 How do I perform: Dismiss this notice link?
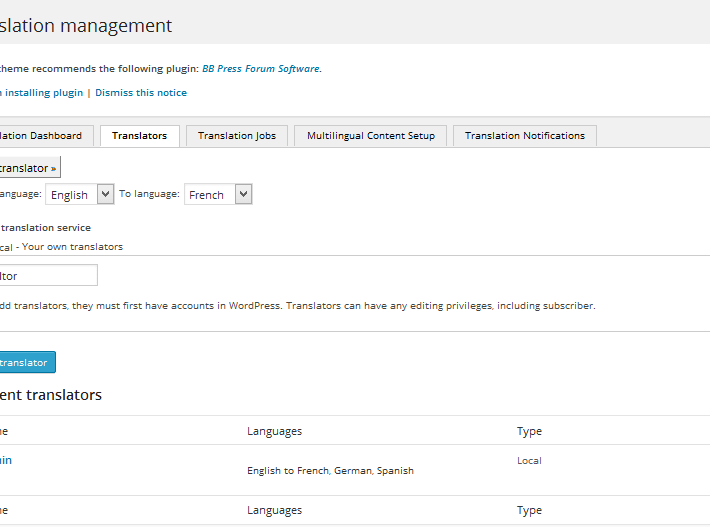[x=141, y=93]
